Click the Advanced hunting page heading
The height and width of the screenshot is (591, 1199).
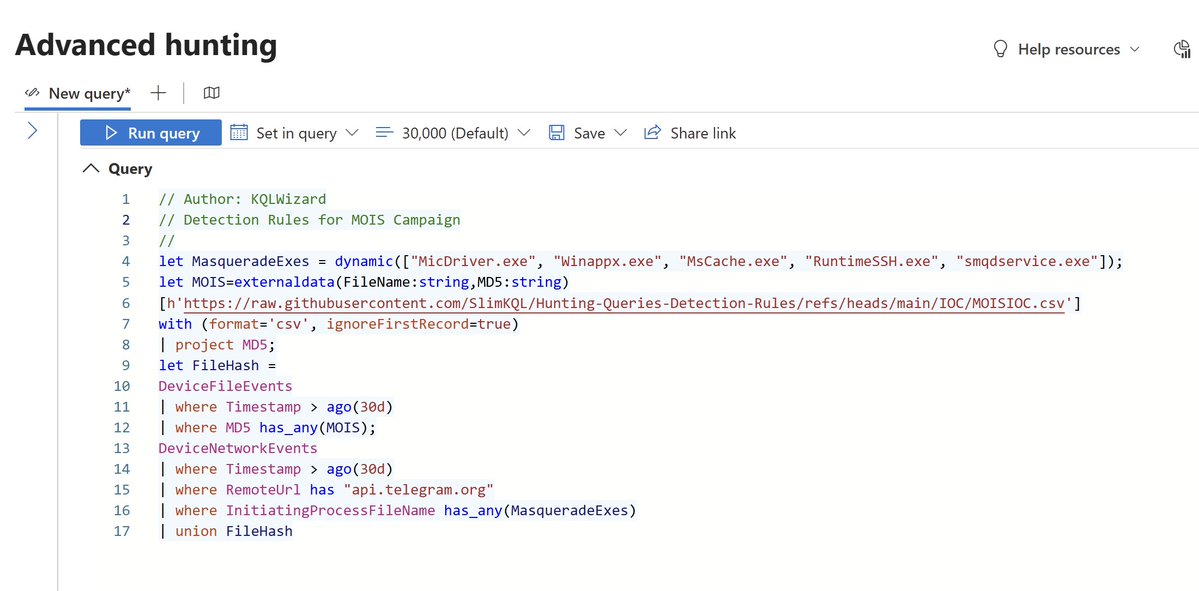(x=146, y=46)
